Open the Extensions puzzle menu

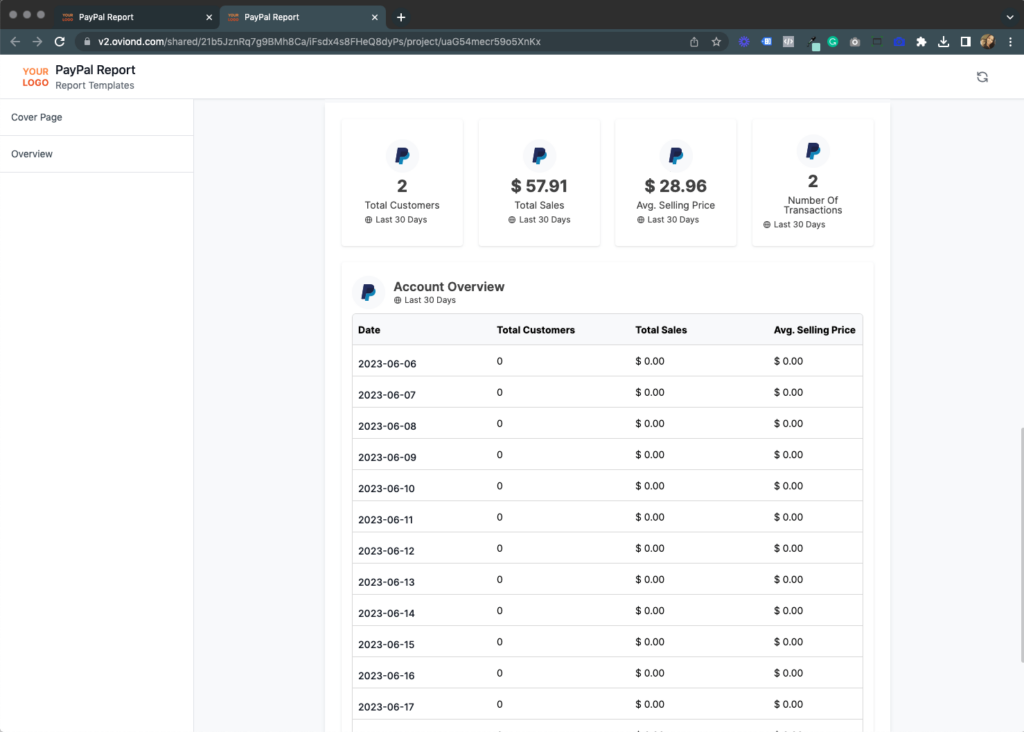921,42
